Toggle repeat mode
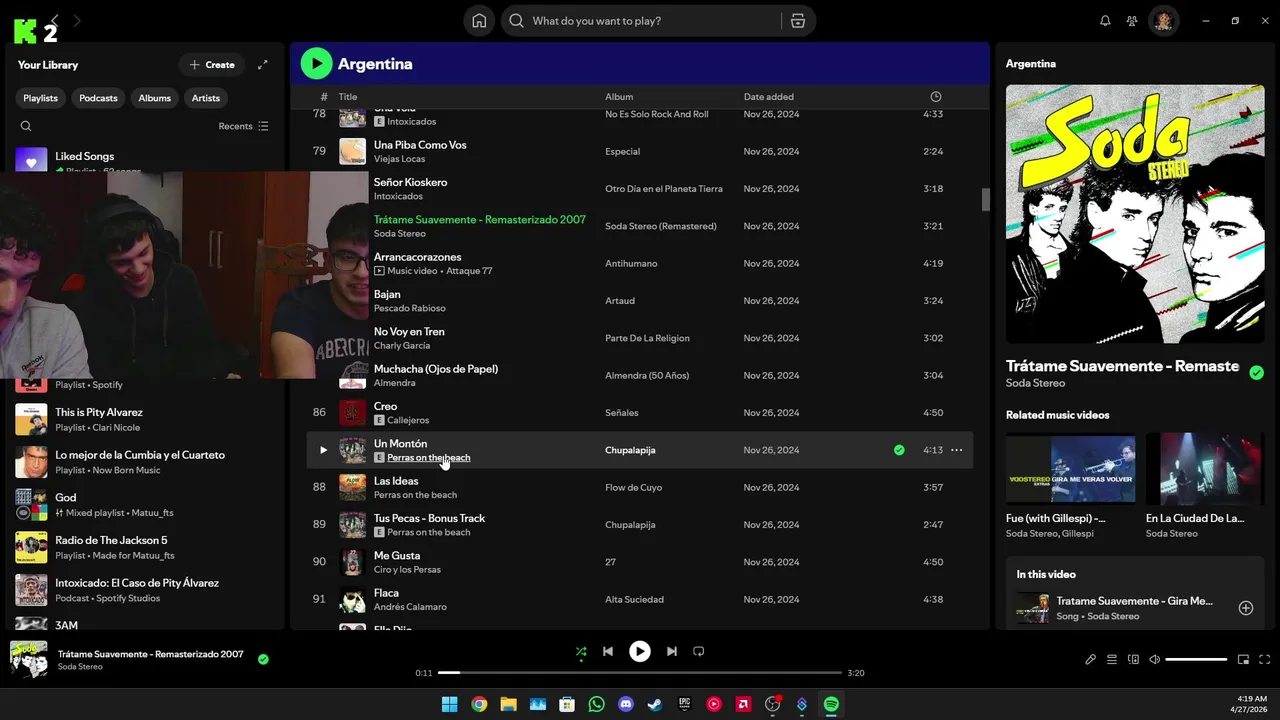 [699, 652]
